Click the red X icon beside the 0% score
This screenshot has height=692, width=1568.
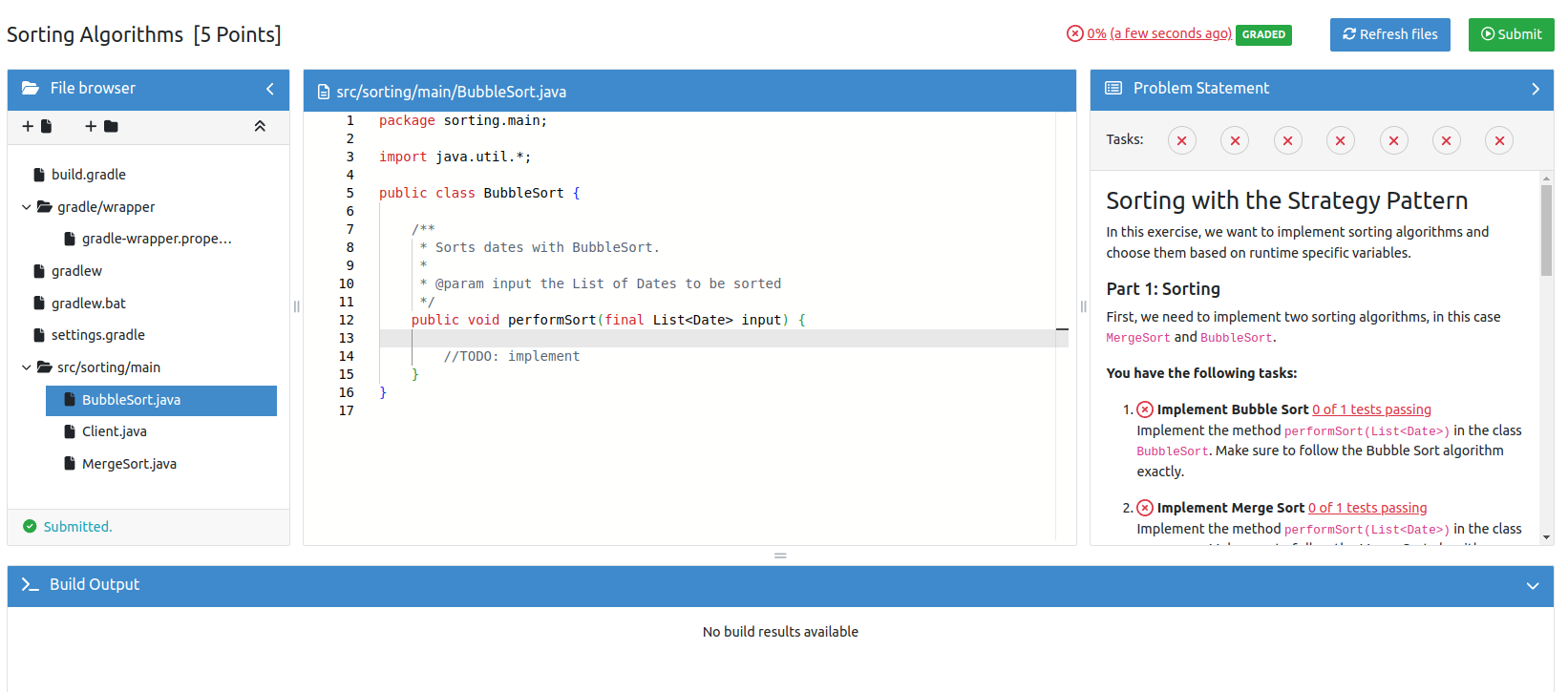tap(1075, 33)
